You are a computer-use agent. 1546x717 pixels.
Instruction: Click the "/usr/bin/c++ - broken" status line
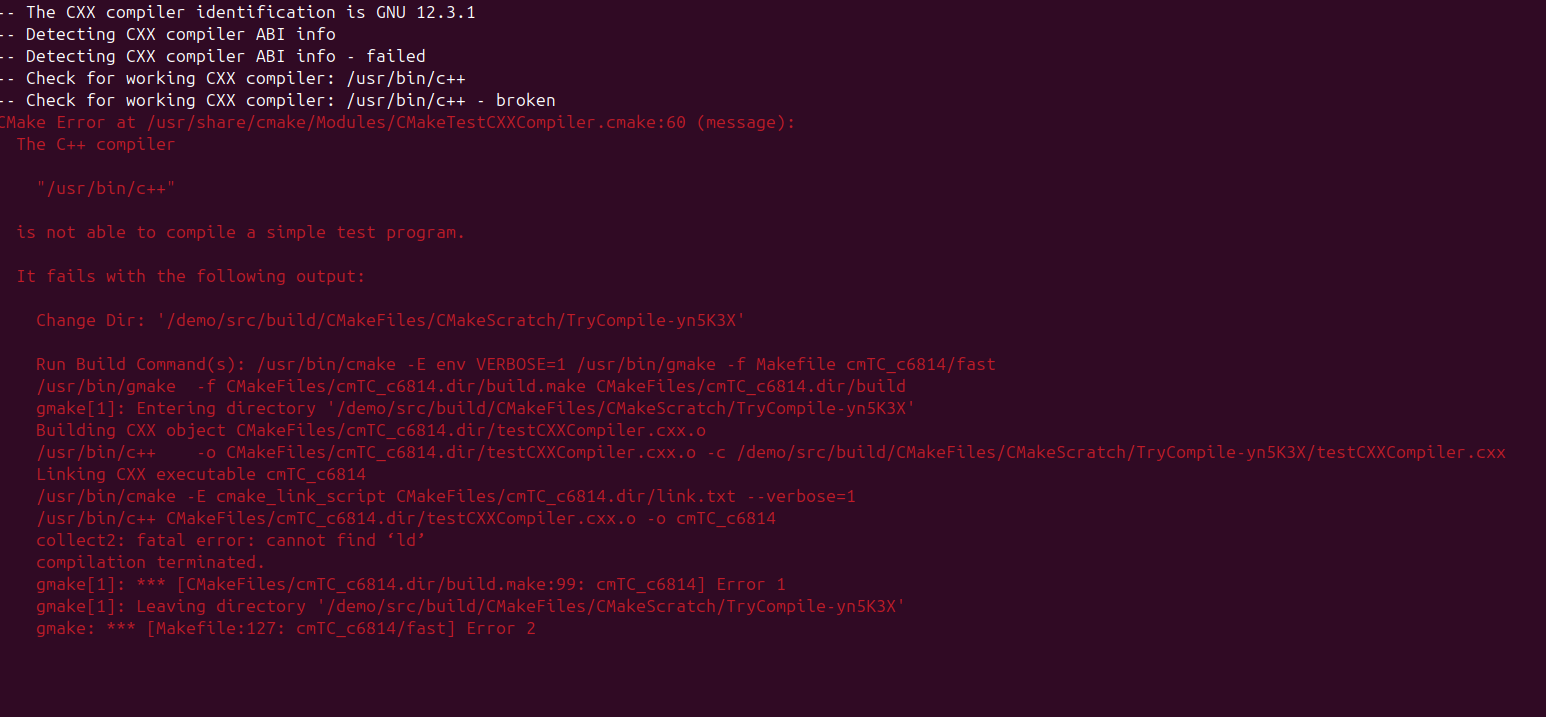point(278,100)
